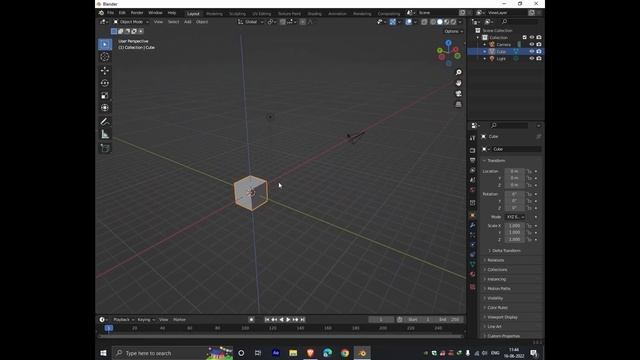Toggle render camera icon for Camera
The height and width of the screenshot is (360, 640).
click(x=539, y=44)
